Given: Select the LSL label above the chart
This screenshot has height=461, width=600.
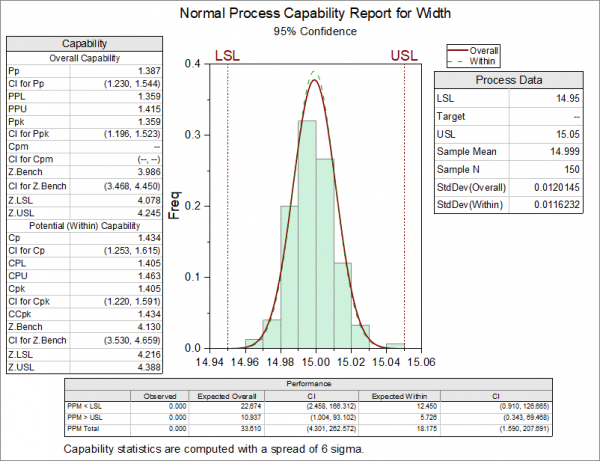Looking at the screenshot, I should pyautogui.click(x=227, y=56).
